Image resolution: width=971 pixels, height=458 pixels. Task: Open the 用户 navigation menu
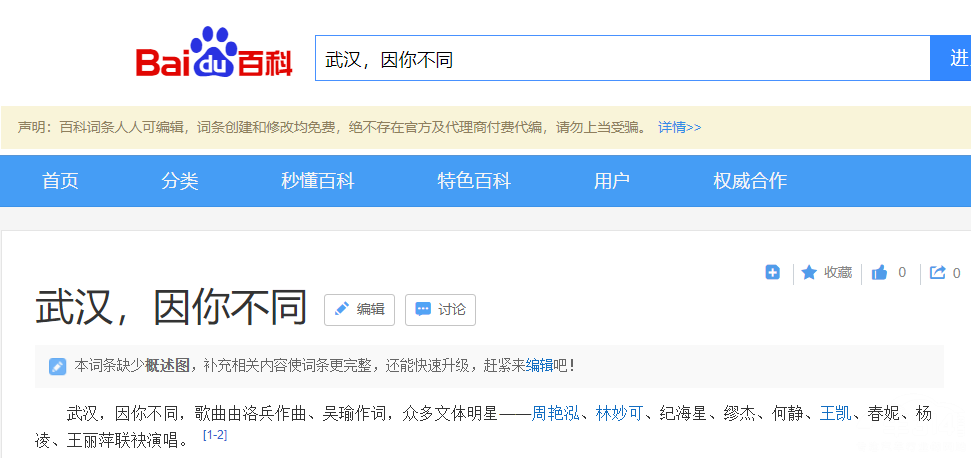611,181
